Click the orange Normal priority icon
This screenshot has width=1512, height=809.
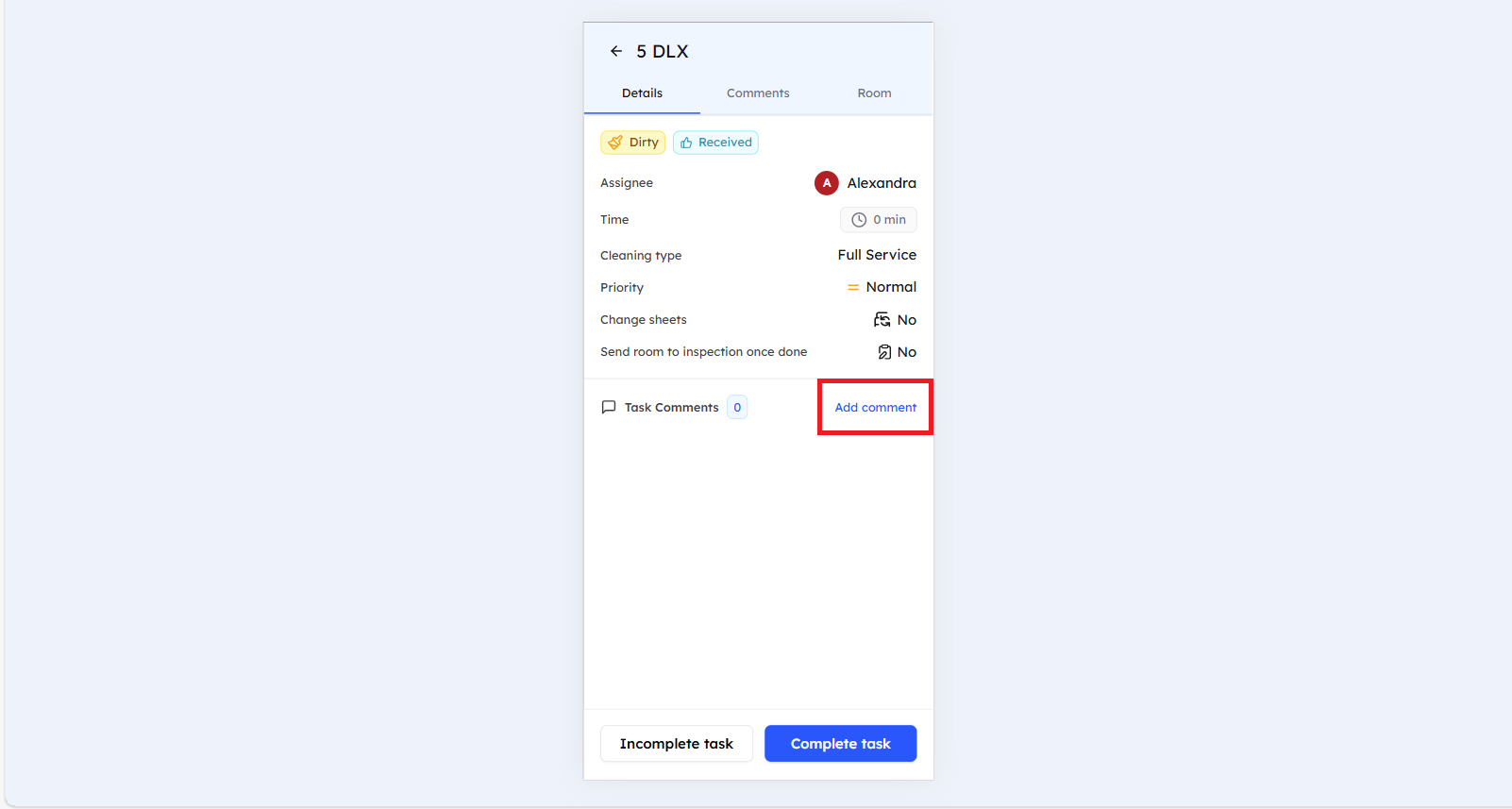[853, 287]
